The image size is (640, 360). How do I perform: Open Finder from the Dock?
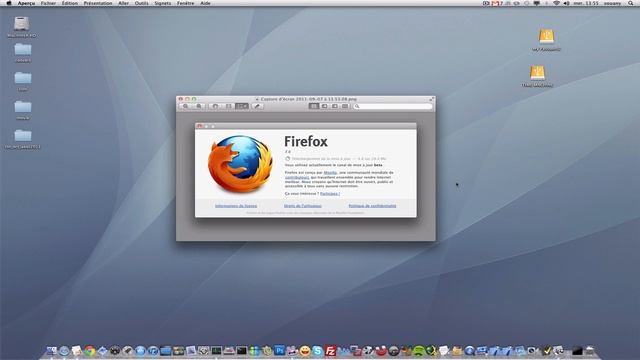pyautogui.click(x=51, y=351)
